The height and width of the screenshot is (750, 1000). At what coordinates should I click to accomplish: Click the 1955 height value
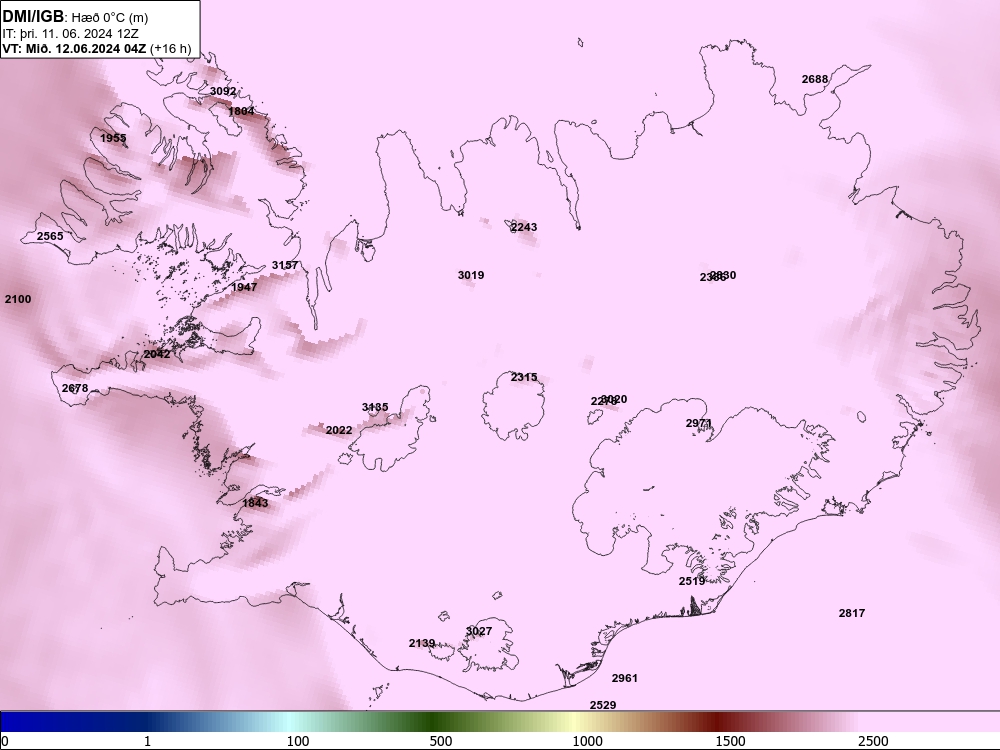(x=114, y=138)
